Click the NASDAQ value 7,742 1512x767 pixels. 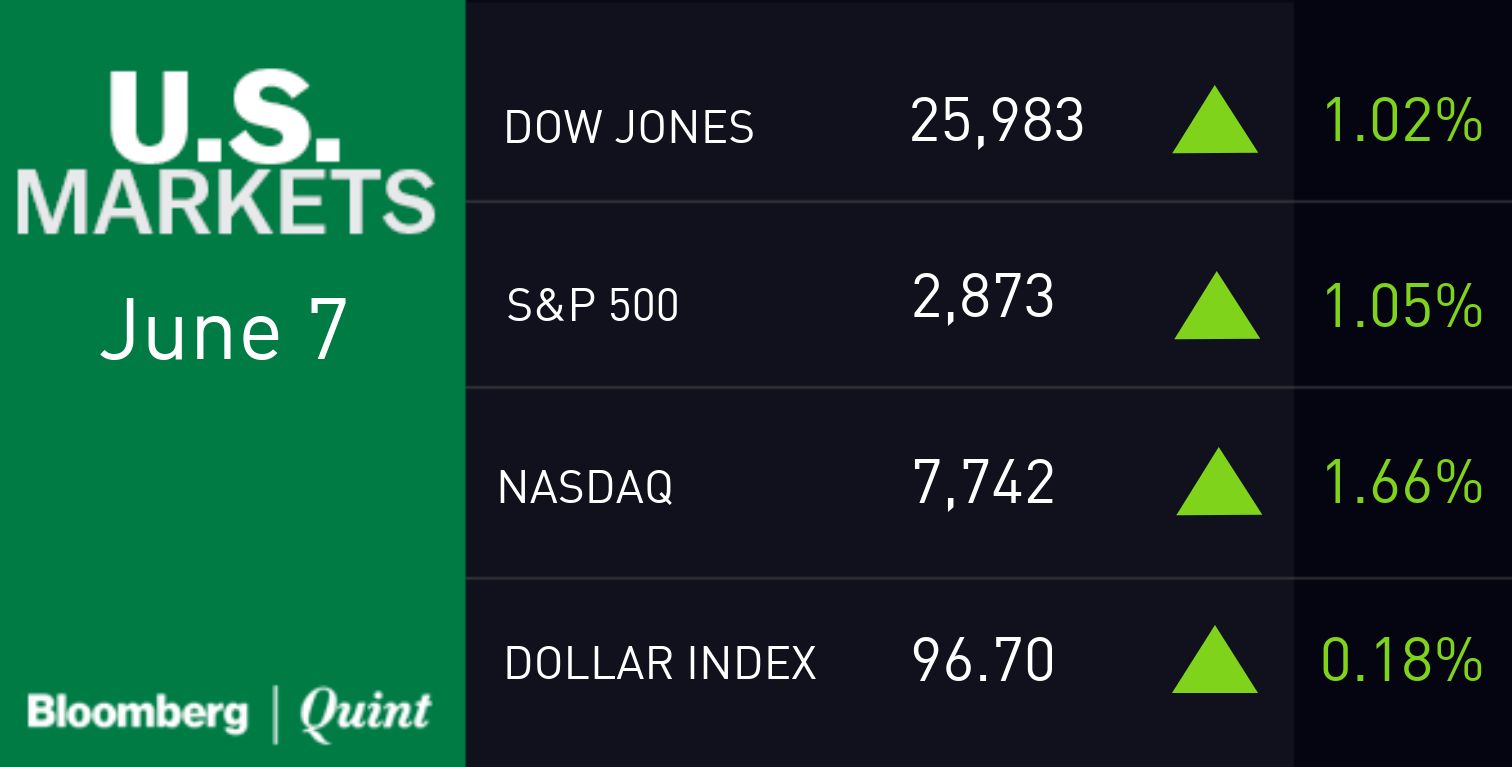point(983,482)
